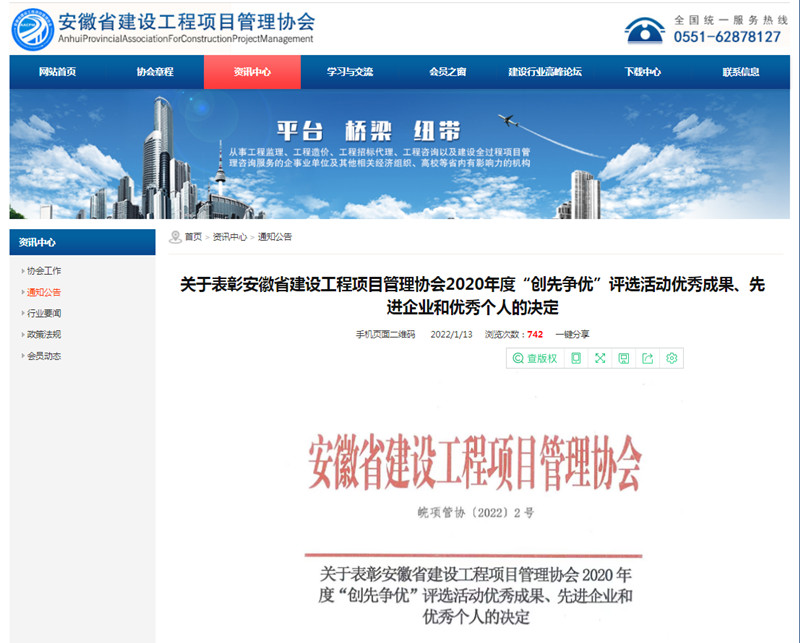Click the site name 安徽省建设工程项目管理协会 in header
The width and height of the screenshot is (800, 643).
(x=187, y=22)
